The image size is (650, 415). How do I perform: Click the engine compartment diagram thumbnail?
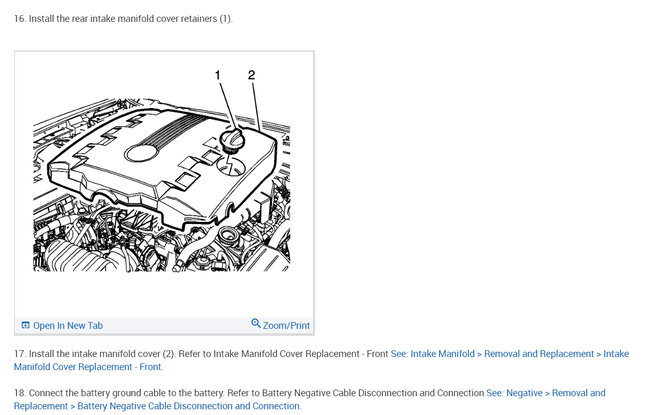pos(162,185)
